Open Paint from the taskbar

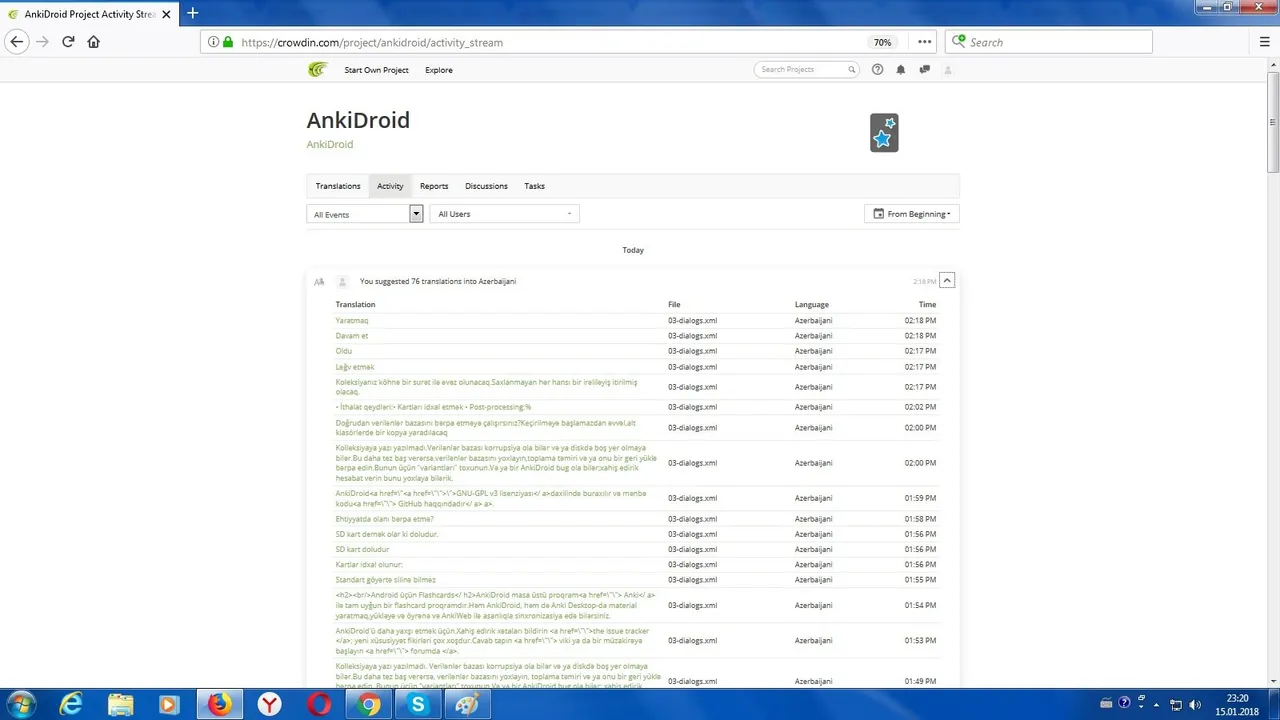click(467, 705)
